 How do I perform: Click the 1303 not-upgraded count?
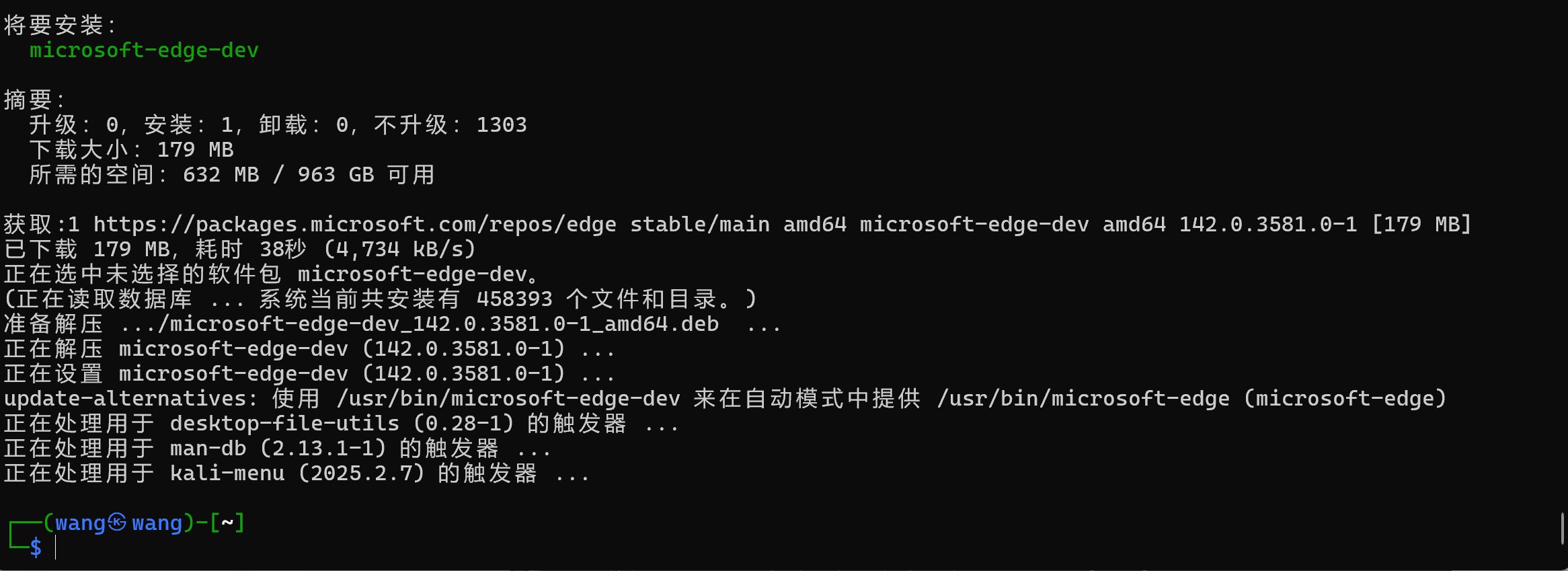pyautogui.click(x=502, y=125)
